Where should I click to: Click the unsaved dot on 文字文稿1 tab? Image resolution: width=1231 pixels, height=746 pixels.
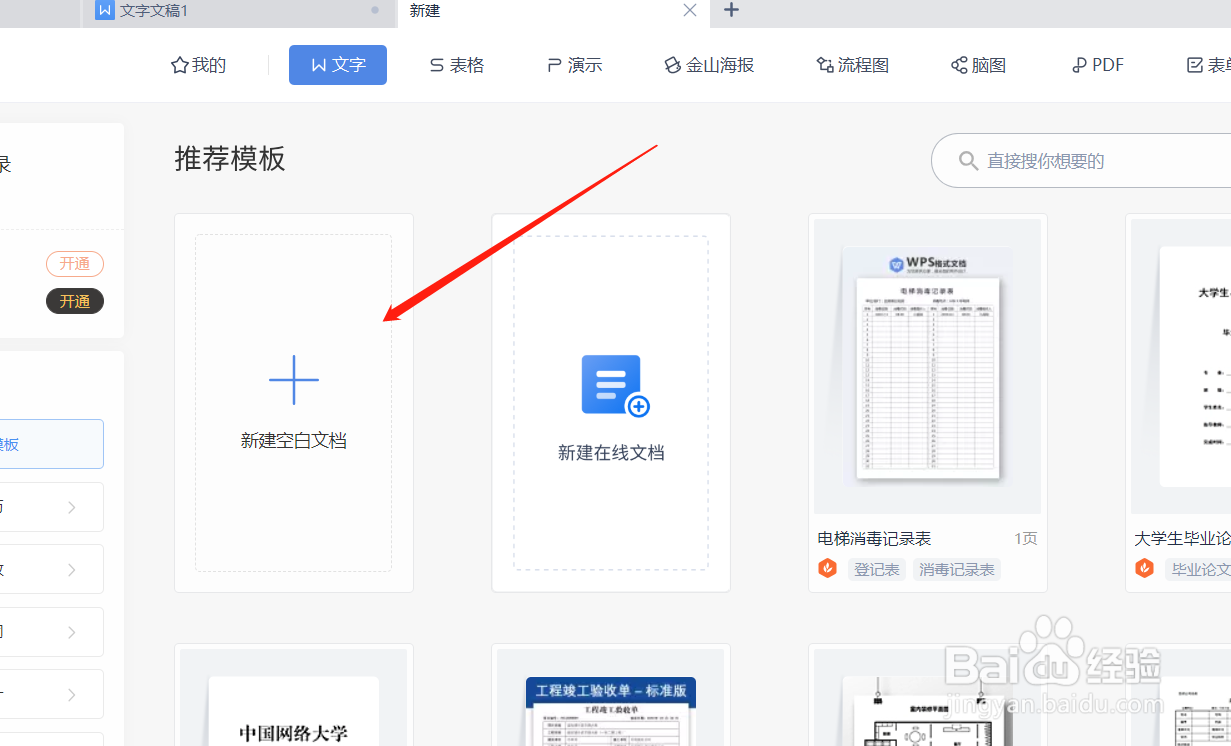point(375,10)
